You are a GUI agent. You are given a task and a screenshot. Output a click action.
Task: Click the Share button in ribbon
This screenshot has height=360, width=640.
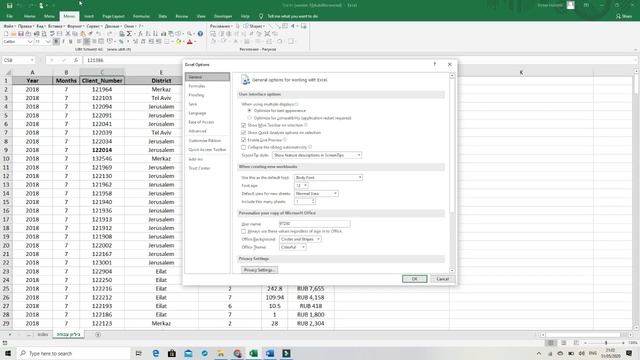(x=624, y=16)
